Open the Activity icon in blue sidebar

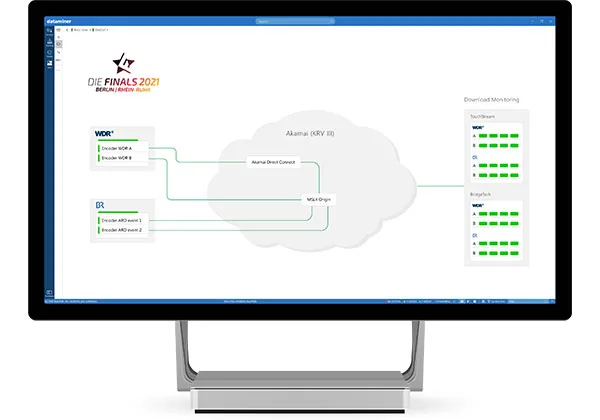click(49, 41)
